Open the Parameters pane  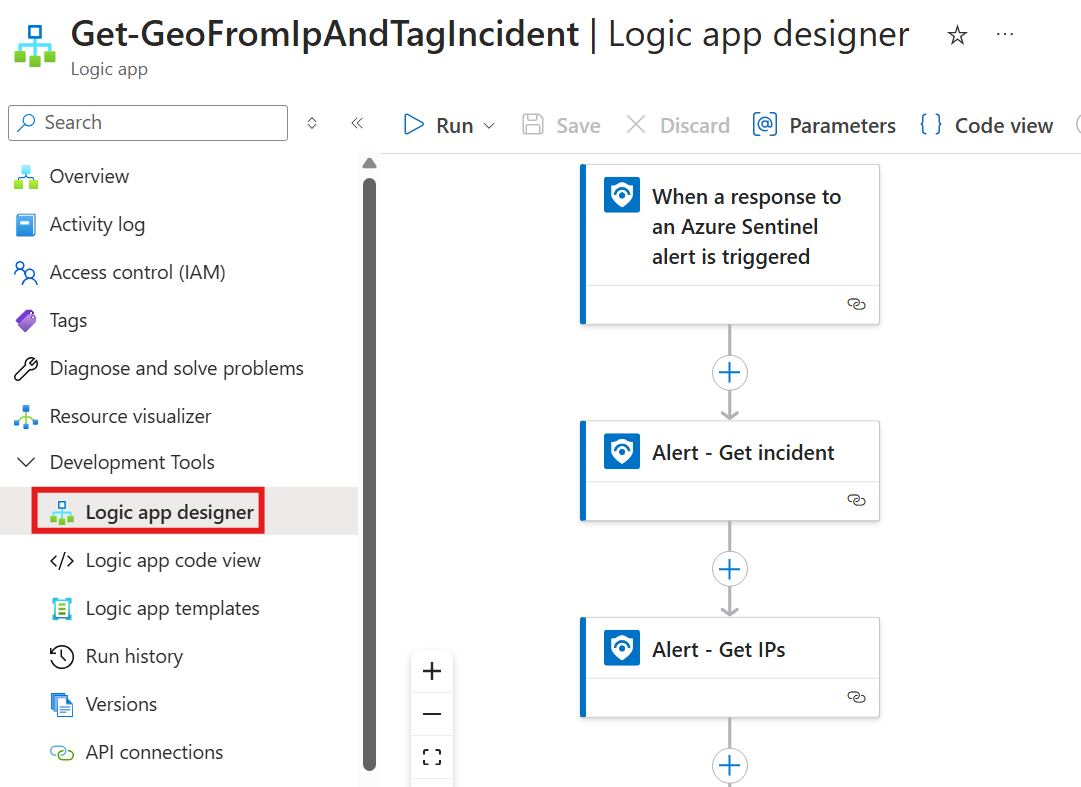[824, 125]
